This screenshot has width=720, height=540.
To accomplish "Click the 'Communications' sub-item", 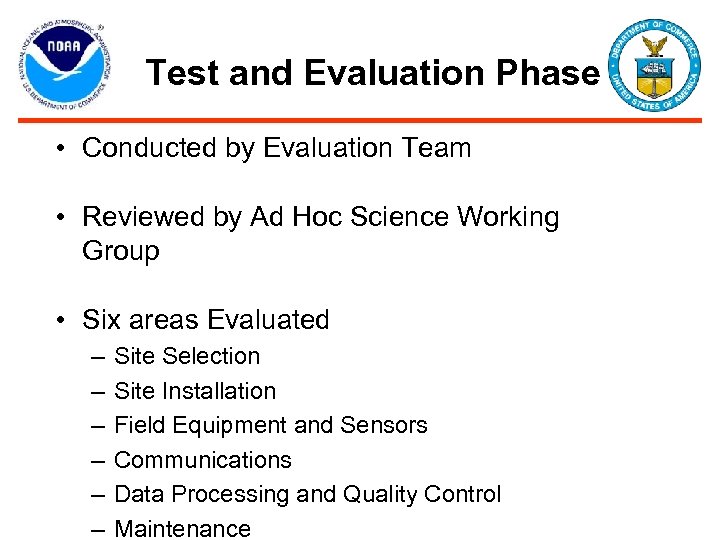I will click(x=203, y=460).
